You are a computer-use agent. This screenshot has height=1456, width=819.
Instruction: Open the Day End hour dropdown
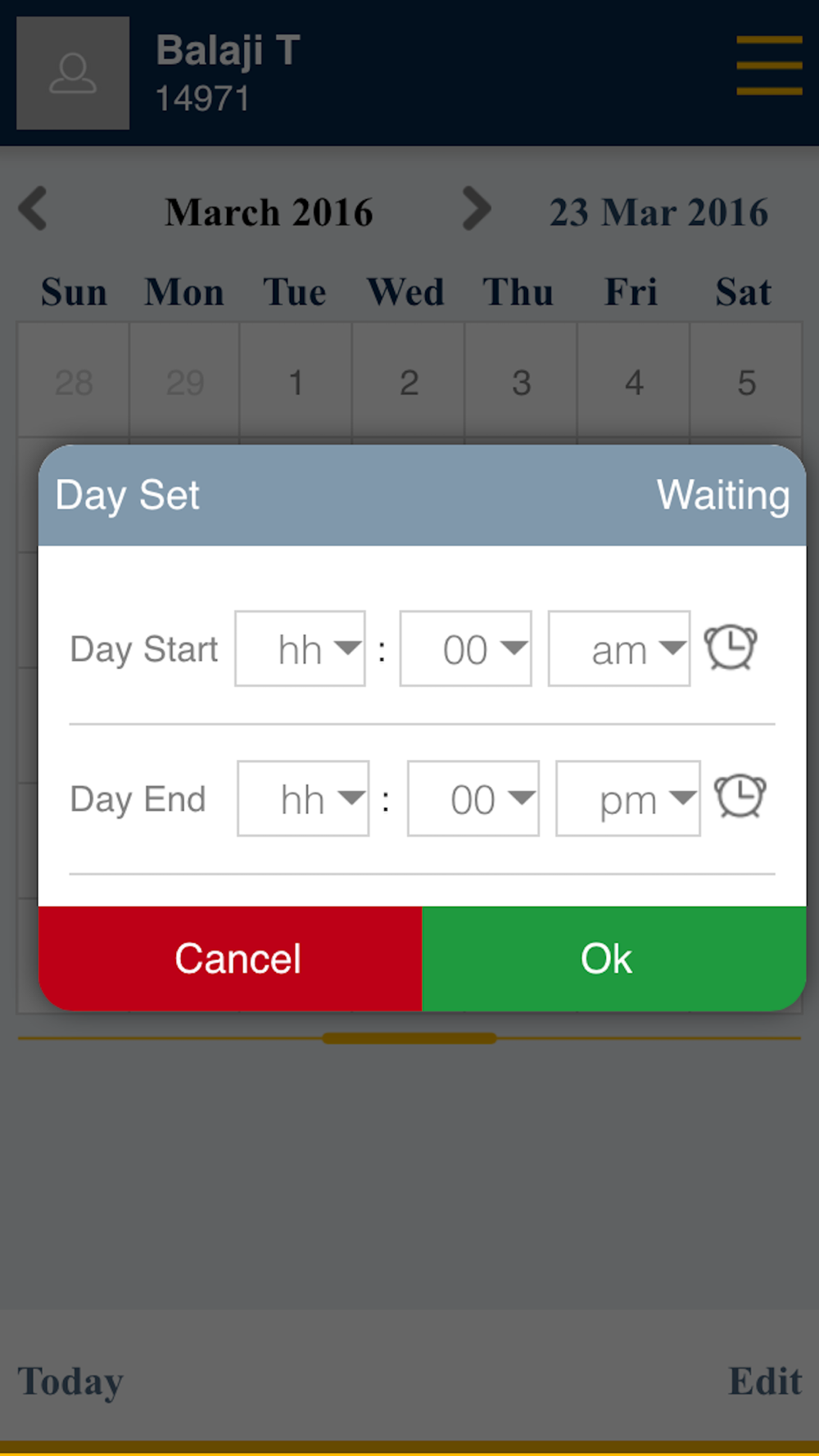click(303, 798)
